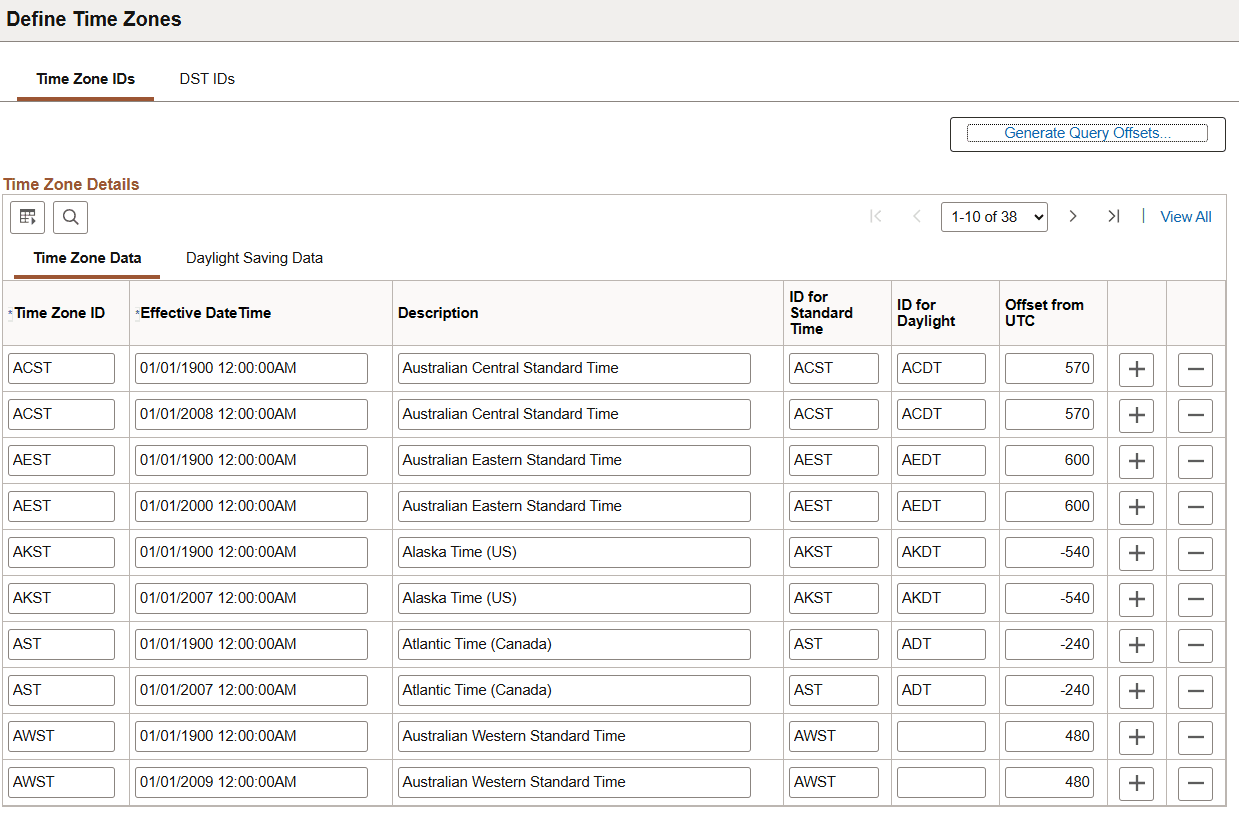Click the Generate Query Offsets button
Screen dimensions: 1239x817
click(1087, 133)
